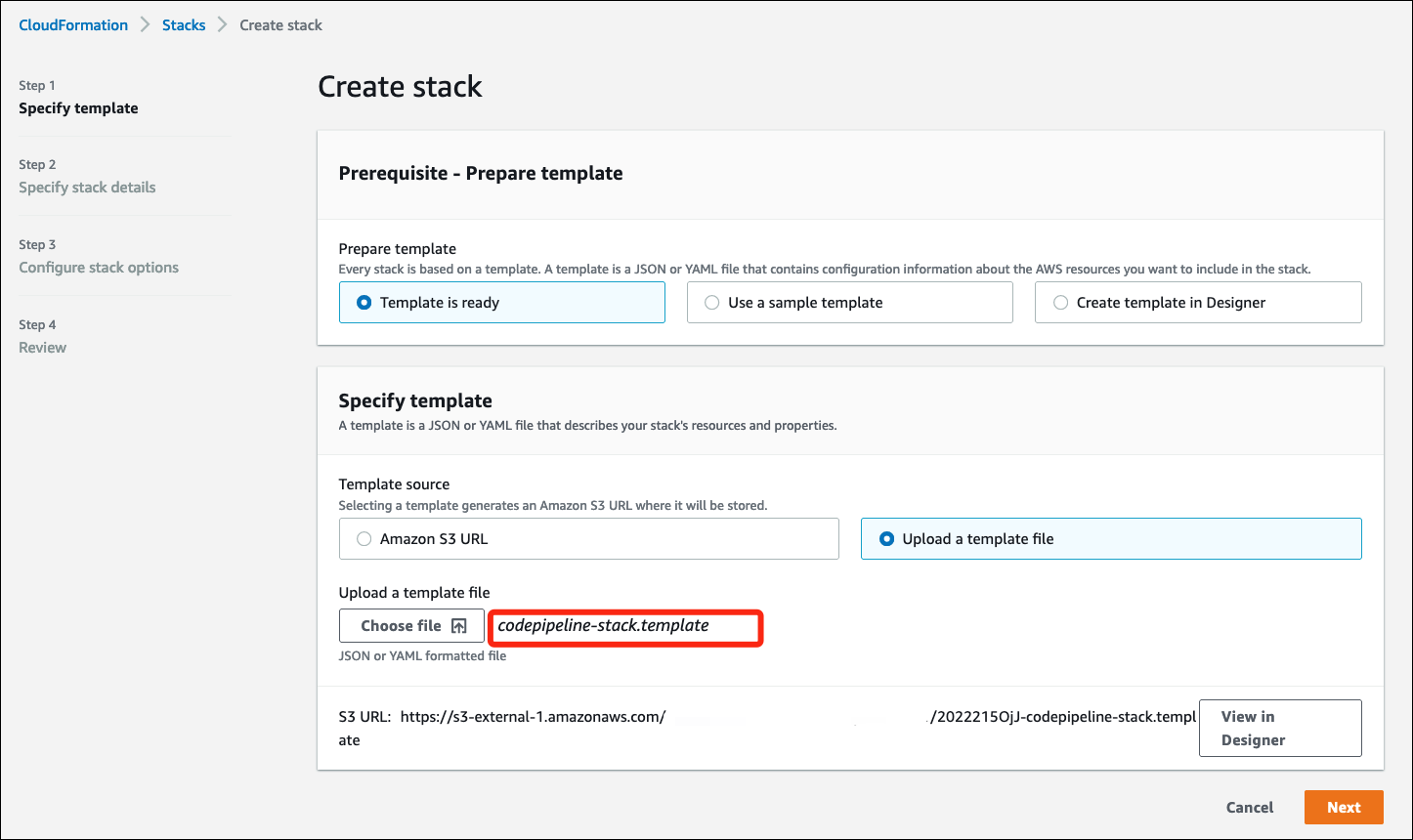Click the Create stack breadcrumb
This screenshot has width=1413, height=840.
[280, 25]
